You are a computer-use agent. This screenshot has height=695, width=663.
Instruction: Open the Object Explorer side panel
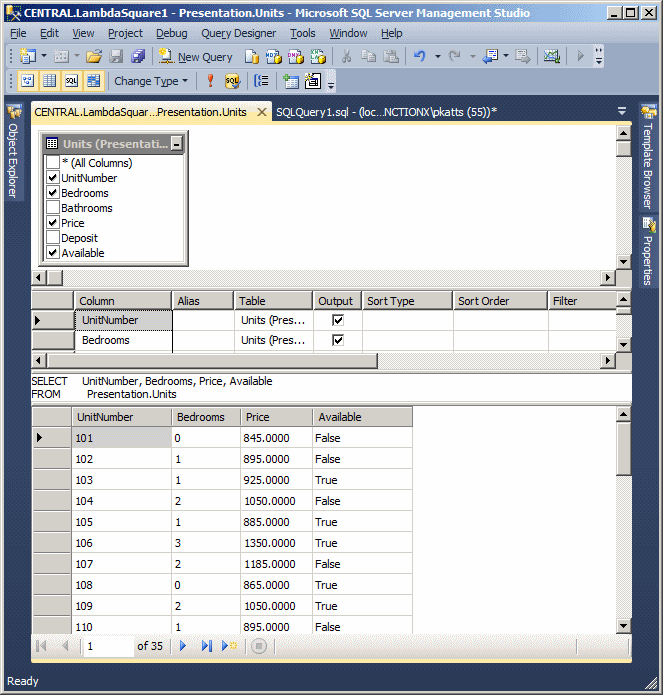[x=13, y=151]
